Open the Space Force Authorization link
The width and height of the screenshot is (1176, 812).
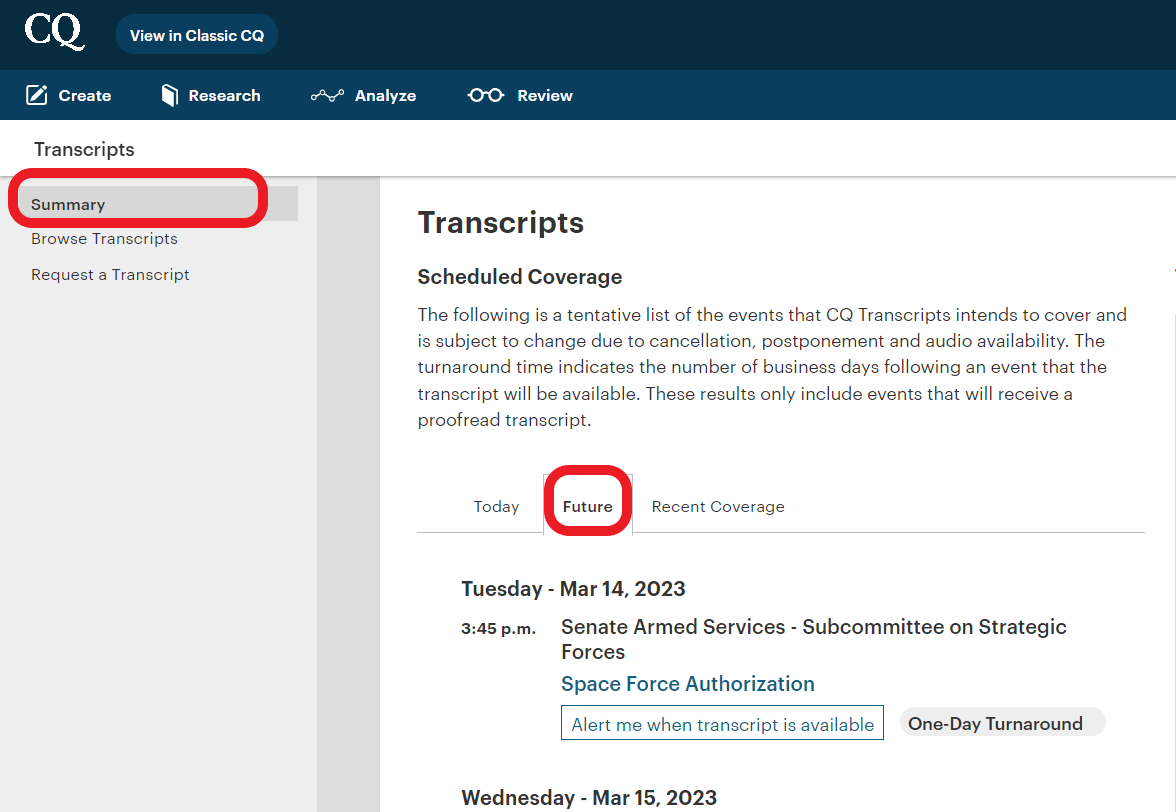pyautogui.click(x=688, y=684)
